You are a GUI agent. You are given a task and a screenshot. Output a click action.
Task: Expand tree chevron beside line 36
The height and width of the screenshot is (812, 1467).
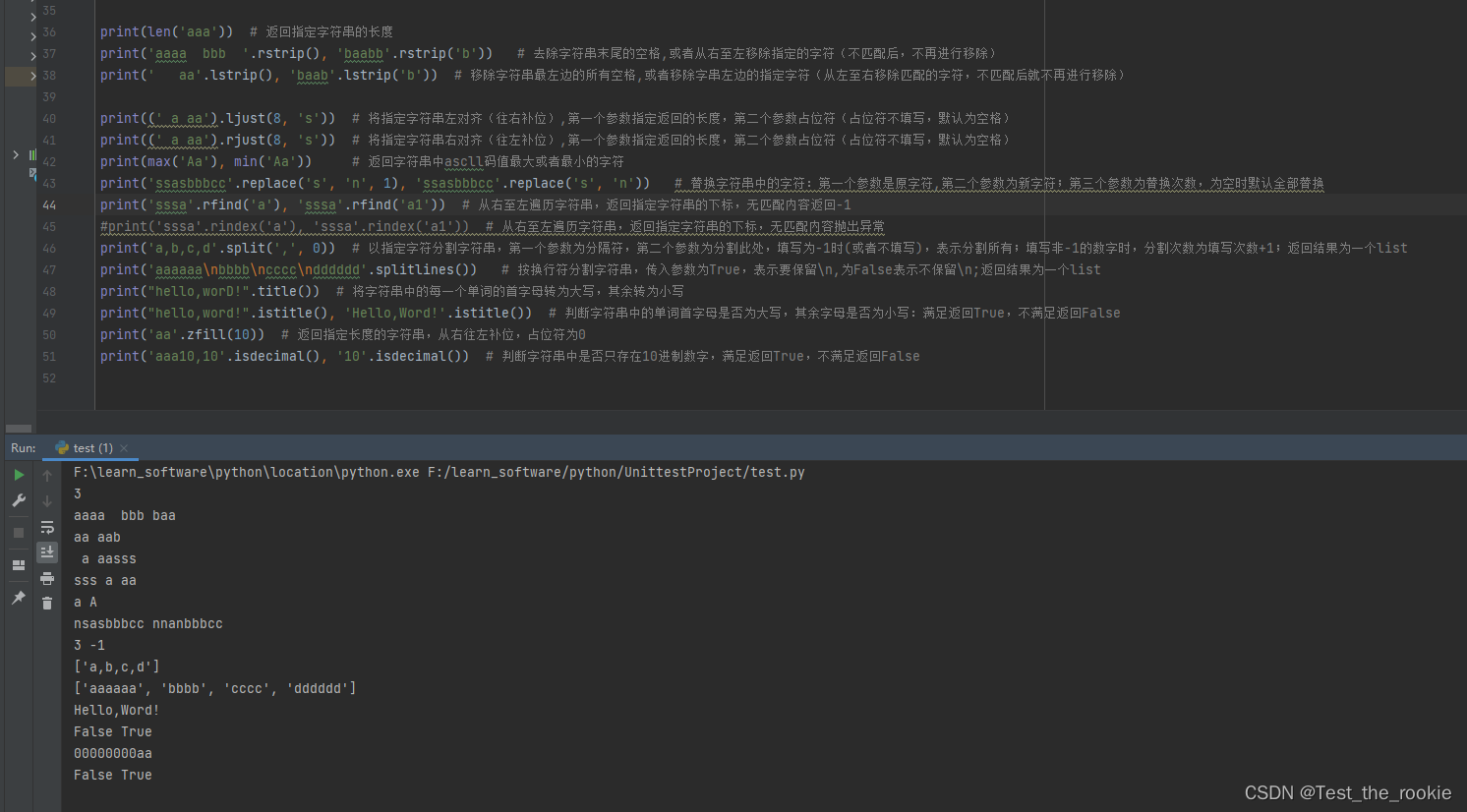coord(32,37)
